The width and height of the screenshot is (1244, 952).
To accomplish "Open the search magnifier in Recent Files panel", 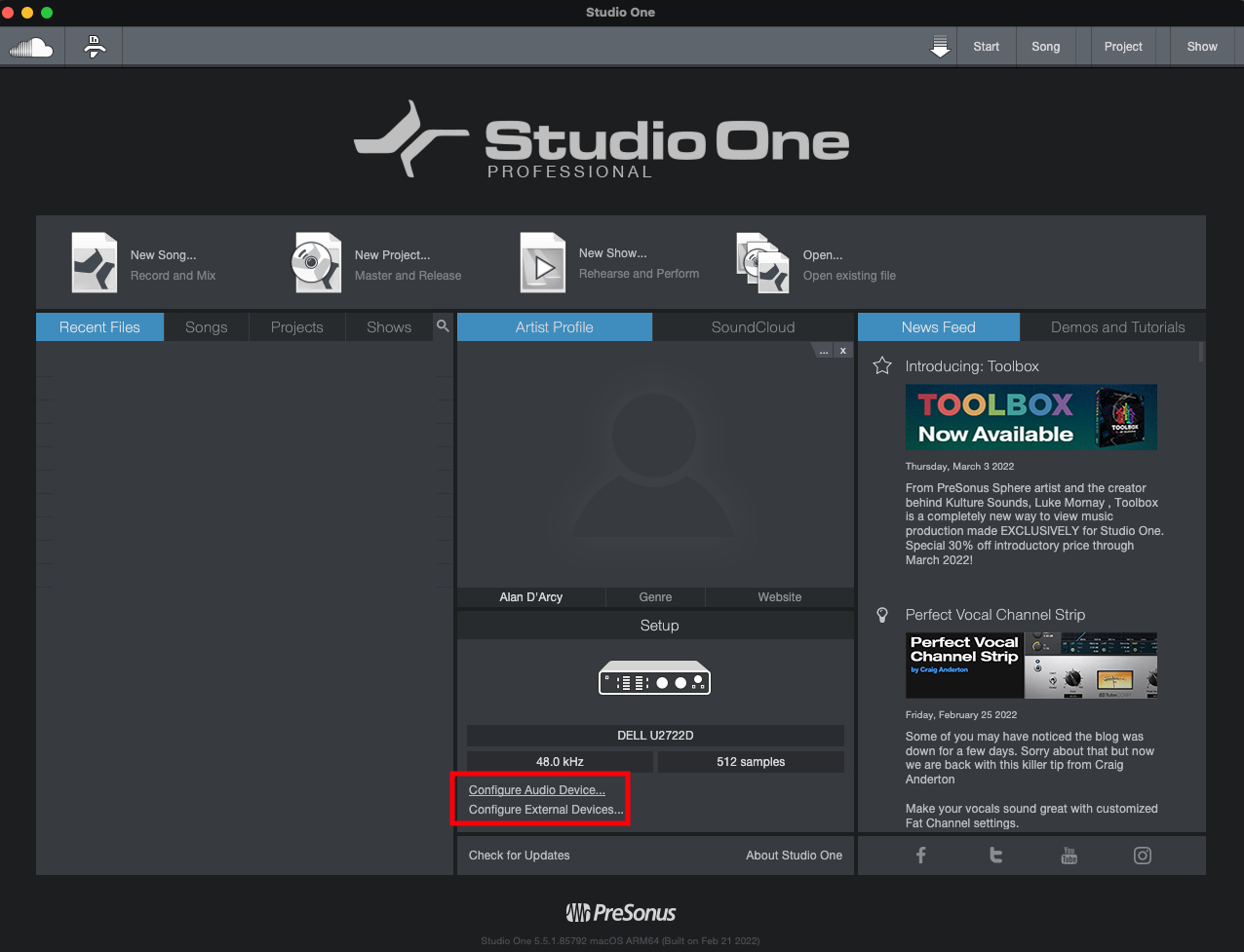I will pos(443,326).
